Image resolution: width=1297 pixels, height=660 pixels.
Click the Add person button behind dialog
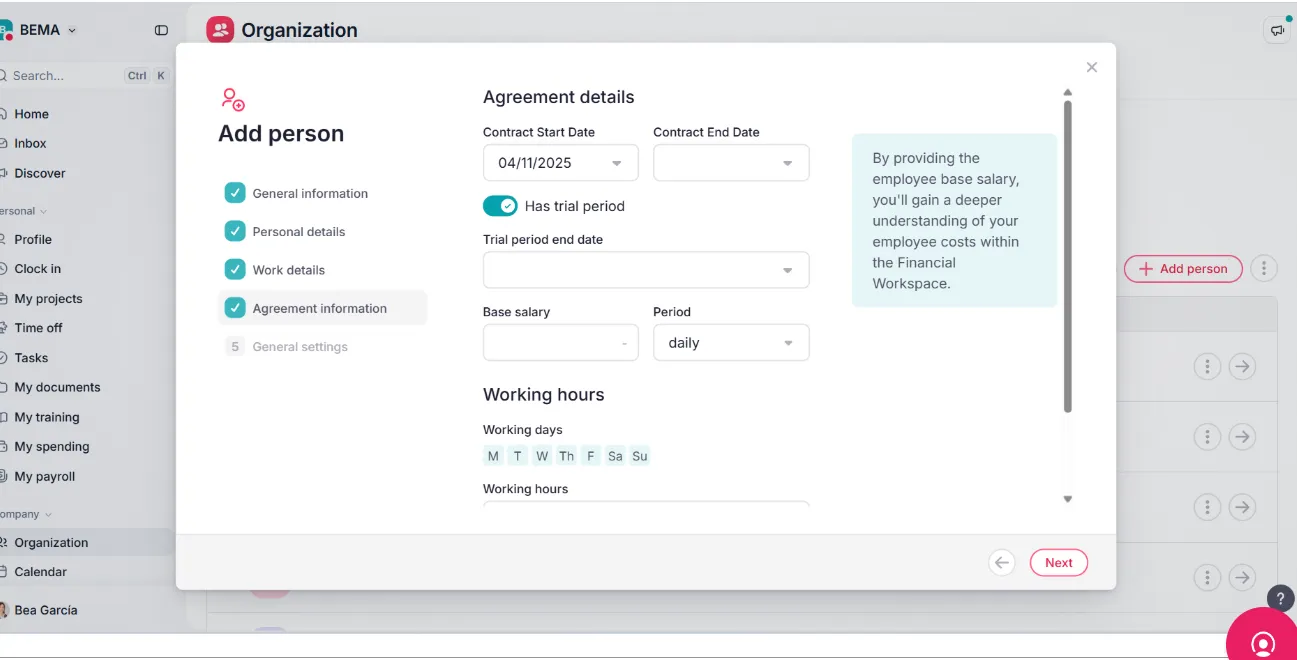(x=1183, y=269)
